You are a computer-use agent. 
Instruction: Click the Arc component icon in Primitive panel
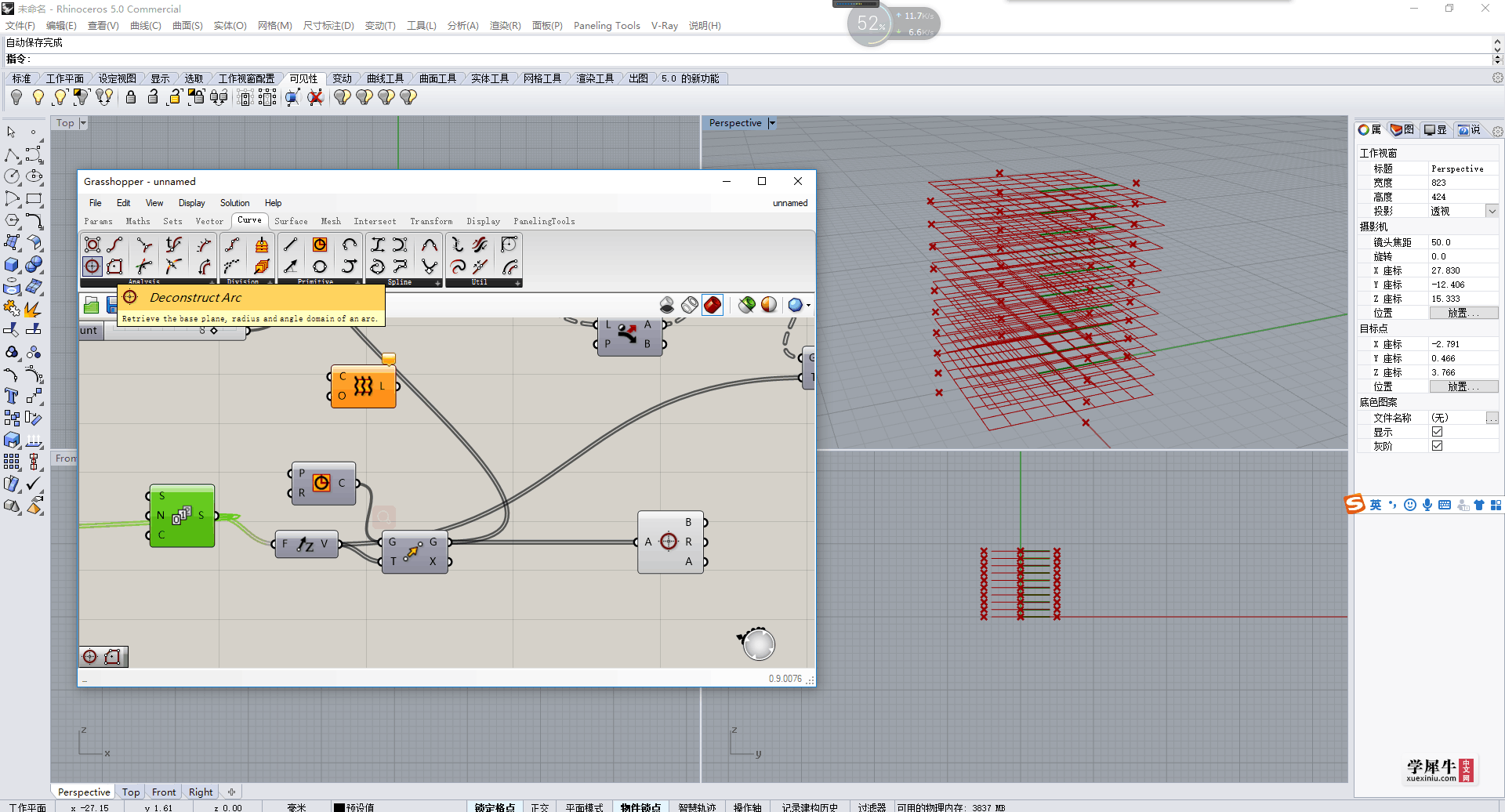(349, 245)
